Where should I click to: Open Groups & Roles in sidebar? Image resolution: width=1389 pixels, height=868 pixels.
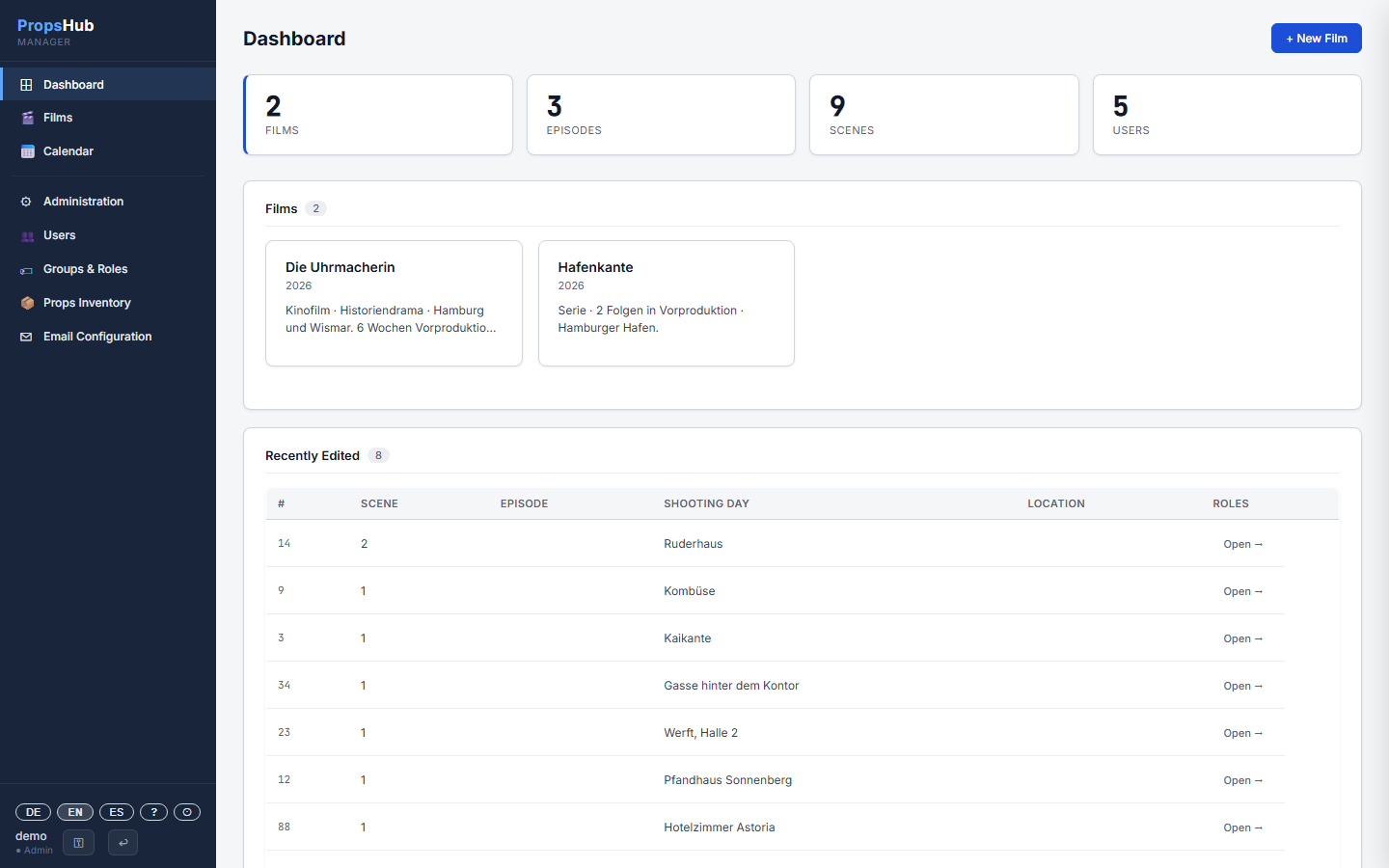(x=108, y=269)
